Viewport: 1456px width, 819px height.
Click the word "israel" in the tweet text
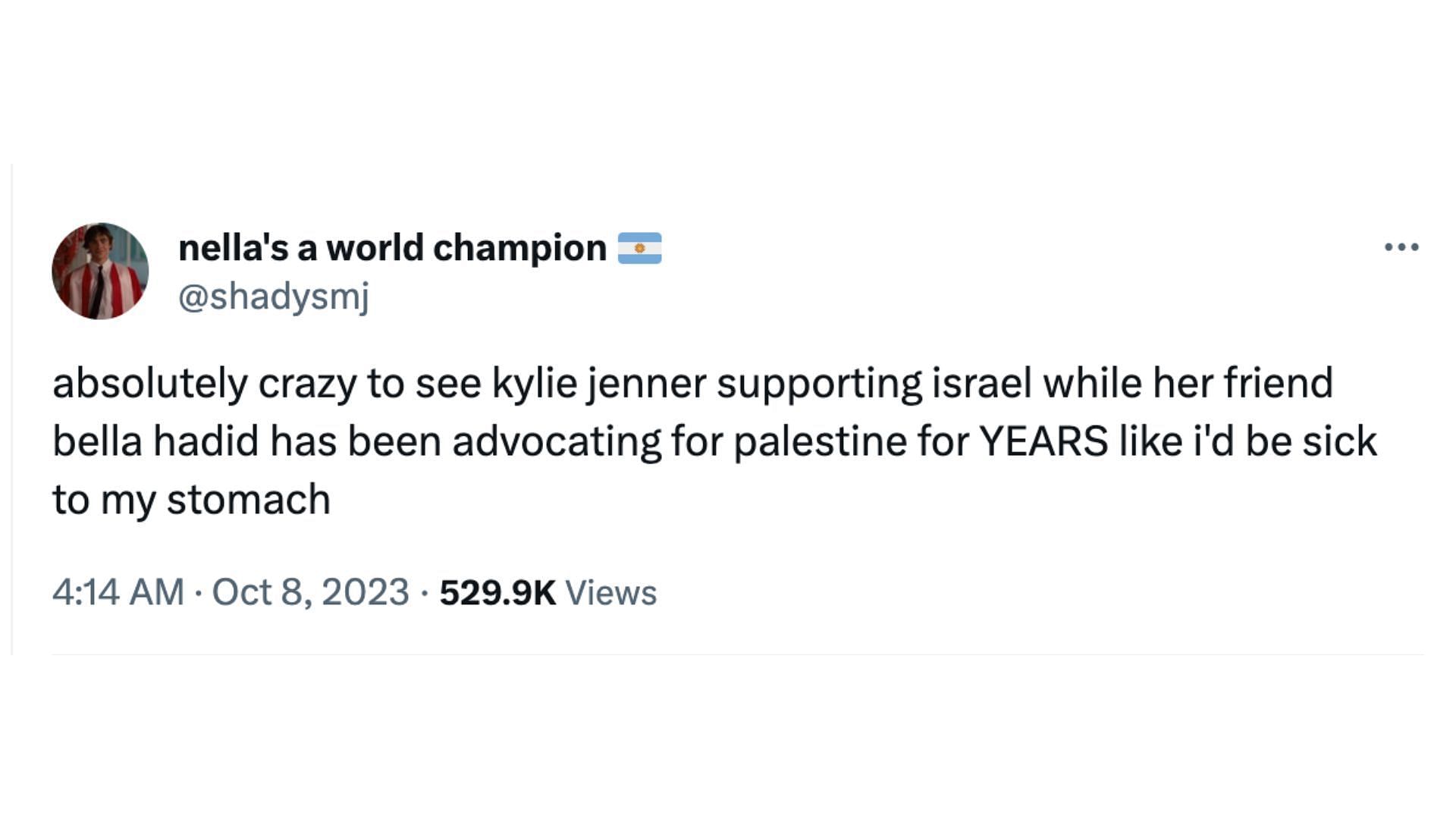[x=981, y=383]
